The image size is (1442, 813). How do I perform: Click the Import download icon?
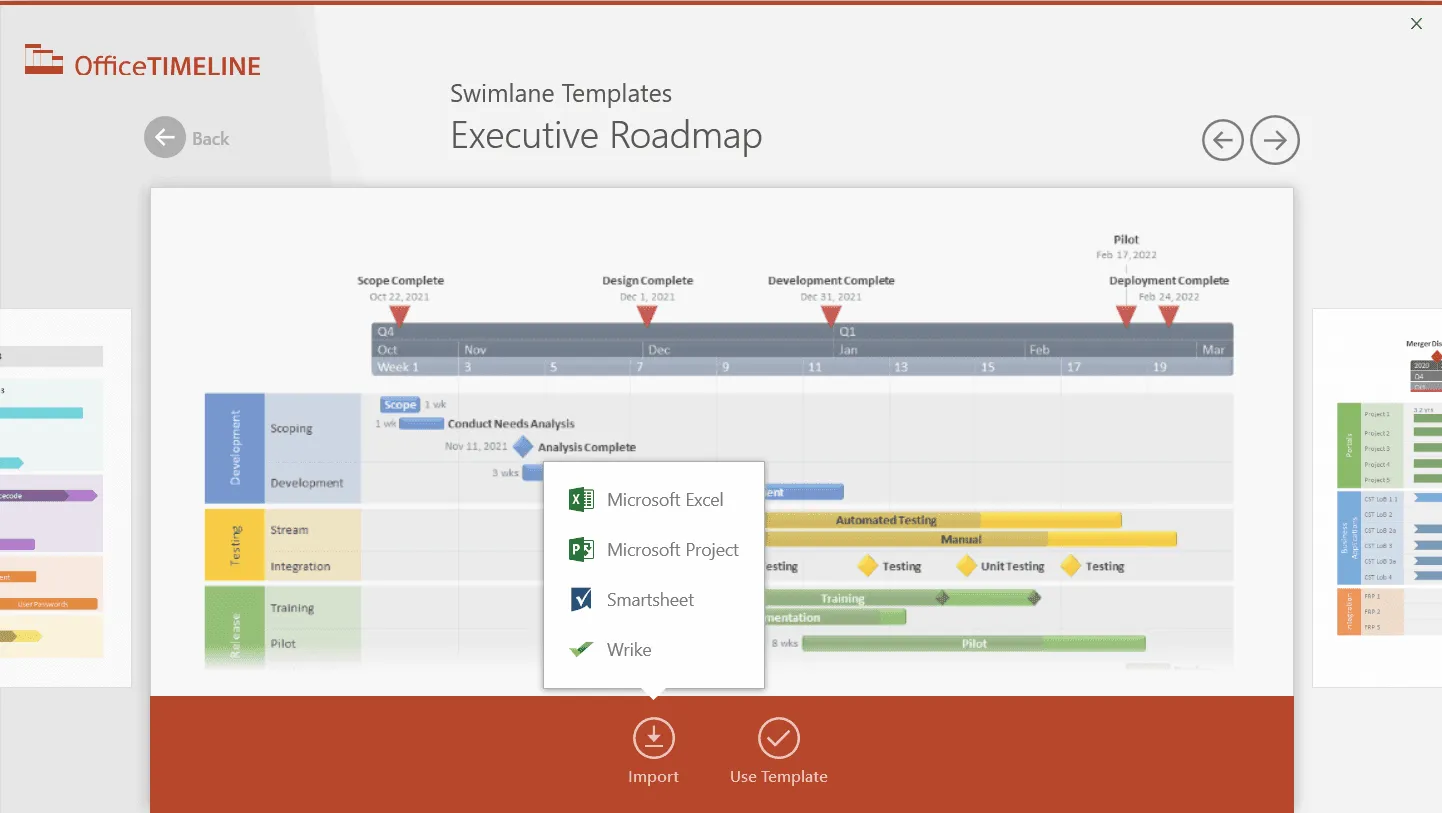coord(653,739)
